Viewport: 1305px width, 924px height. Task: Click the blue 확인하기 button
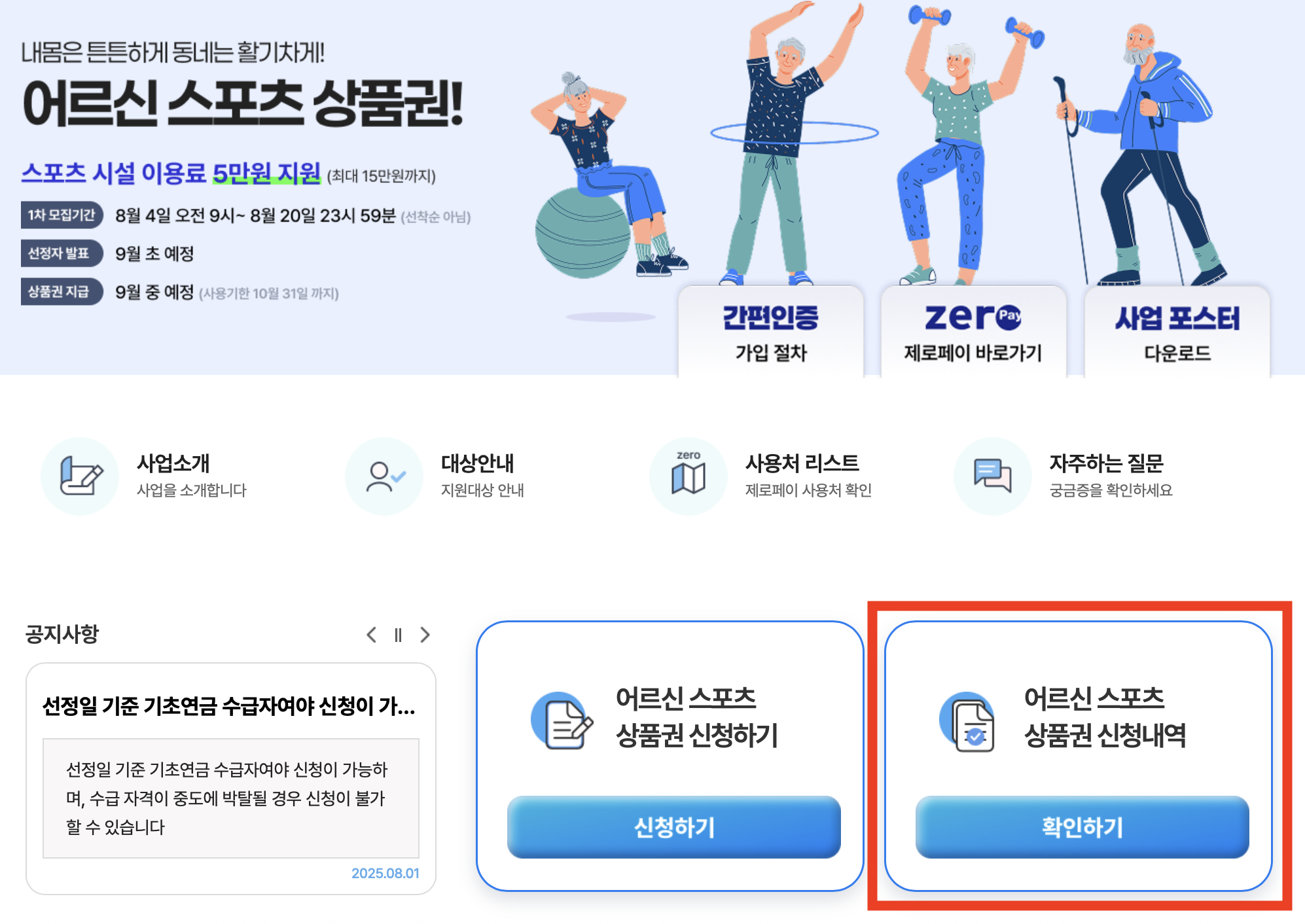(x=1082, y=827)
